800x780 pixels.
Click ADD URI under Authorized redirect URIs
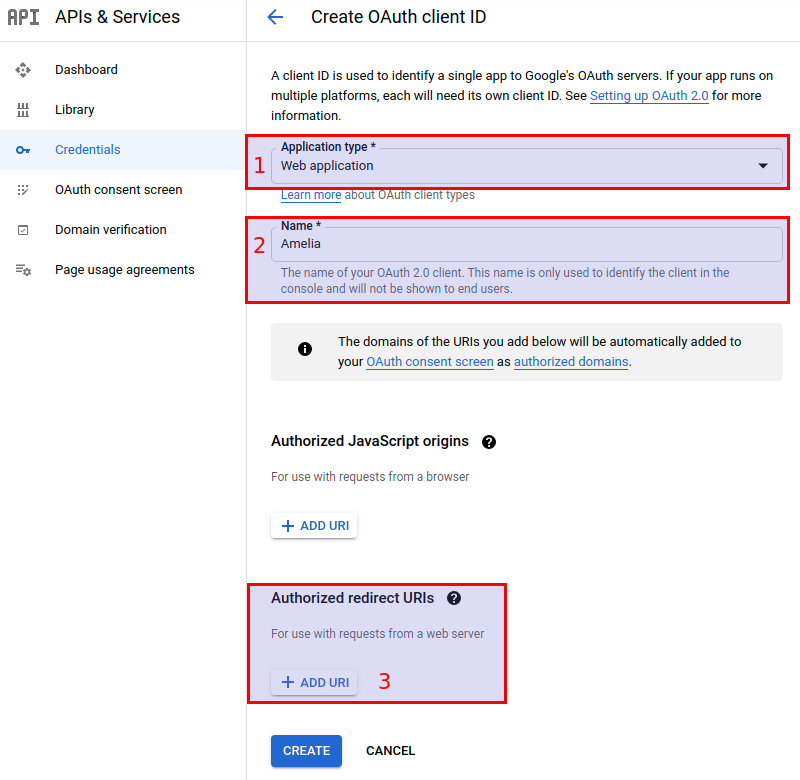pyautogui.click(x=314, y=682)
